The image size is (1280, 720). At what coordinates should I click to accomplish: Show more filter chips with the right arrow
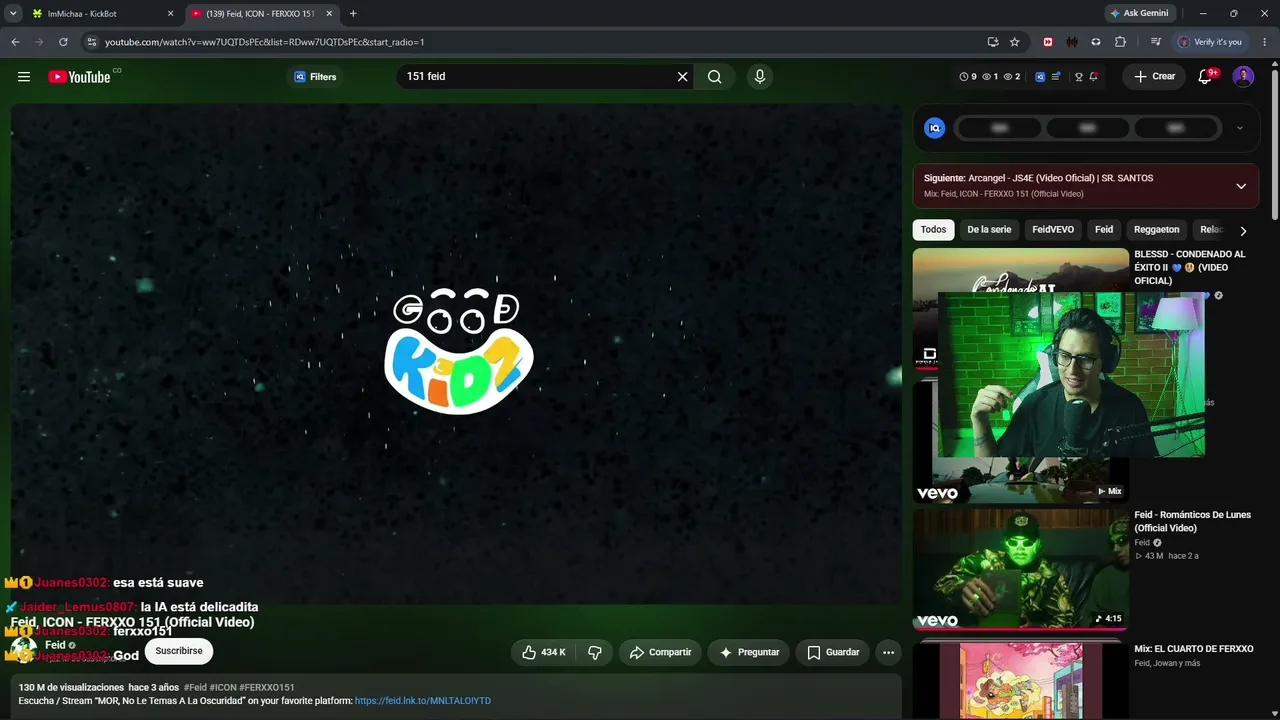[1243, 230]
